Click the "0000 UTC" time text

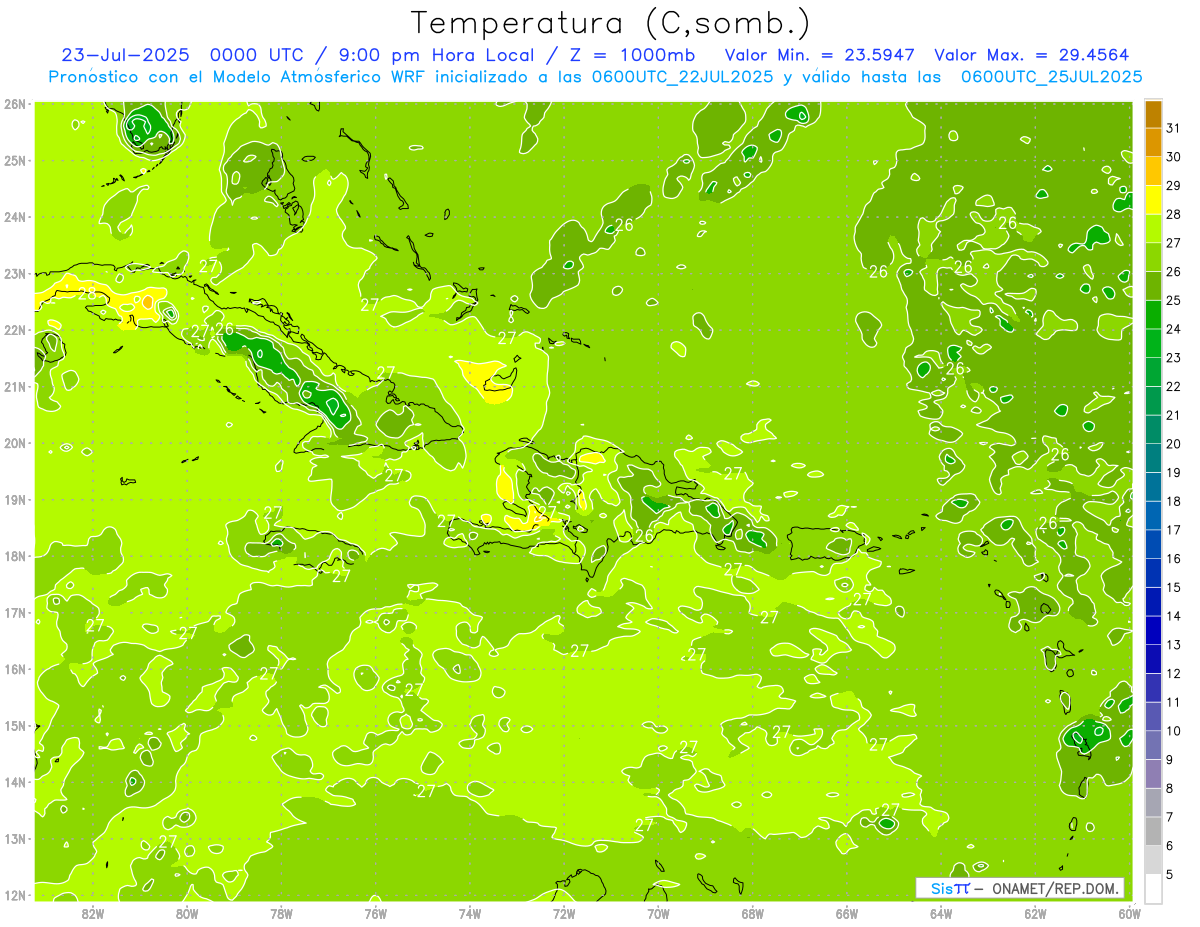click(255, 55)
